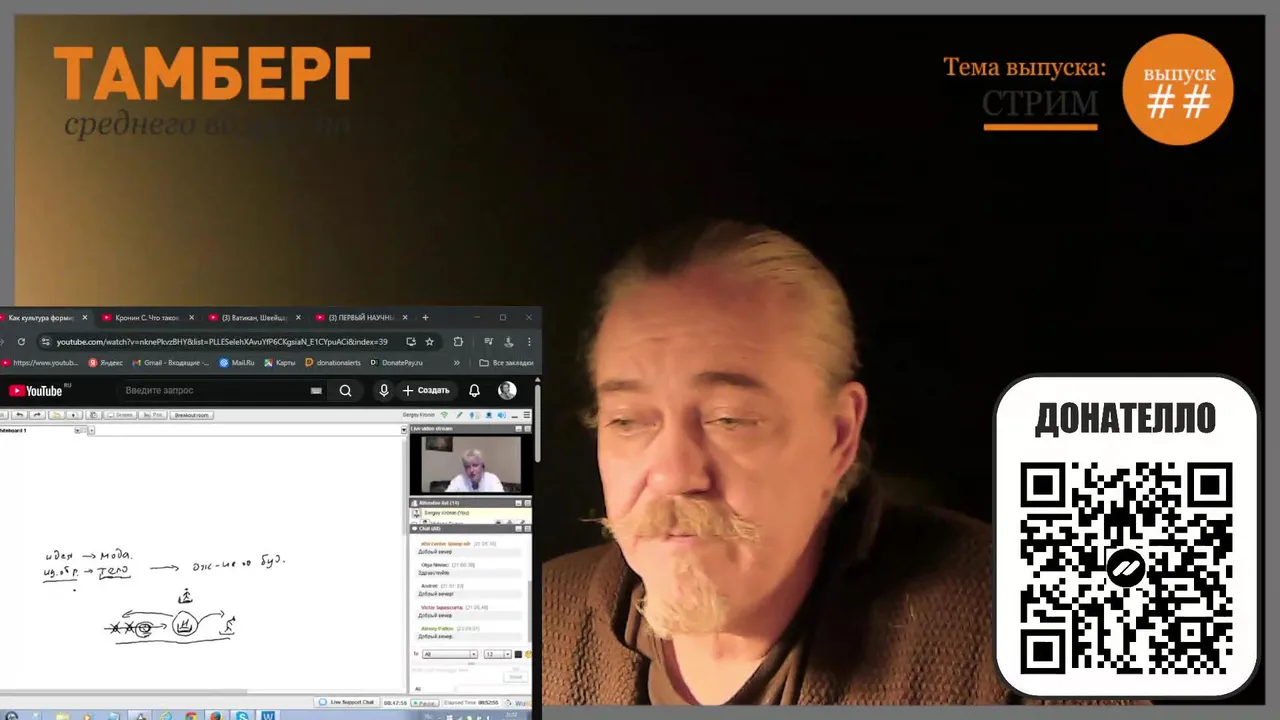The image size is (1280, 720).
Task: Open the Mail.Ru bookmark
Action: pyautogui.click(x=237, y=363)
